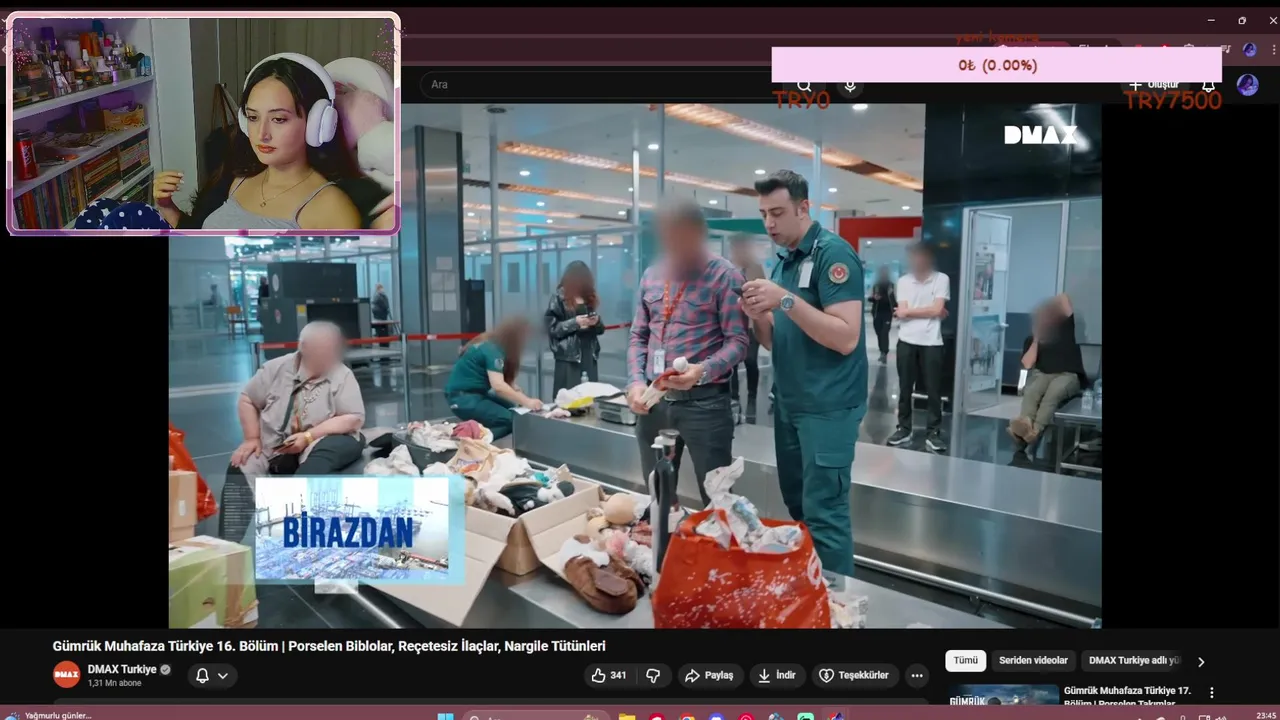Screen dimensions: 1280x720
Task: Open more actions three-dot menu under video
Action: click(x=917, y=676)
